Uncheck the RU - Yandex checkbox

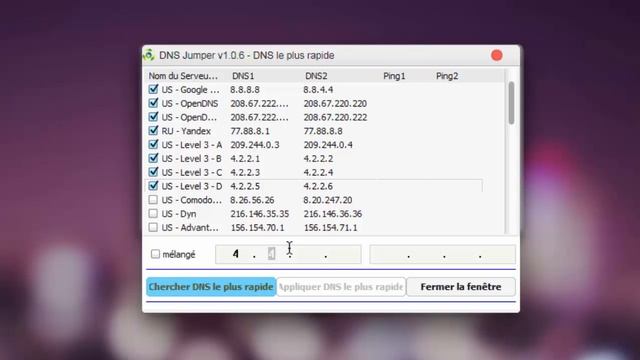[153, 131]
